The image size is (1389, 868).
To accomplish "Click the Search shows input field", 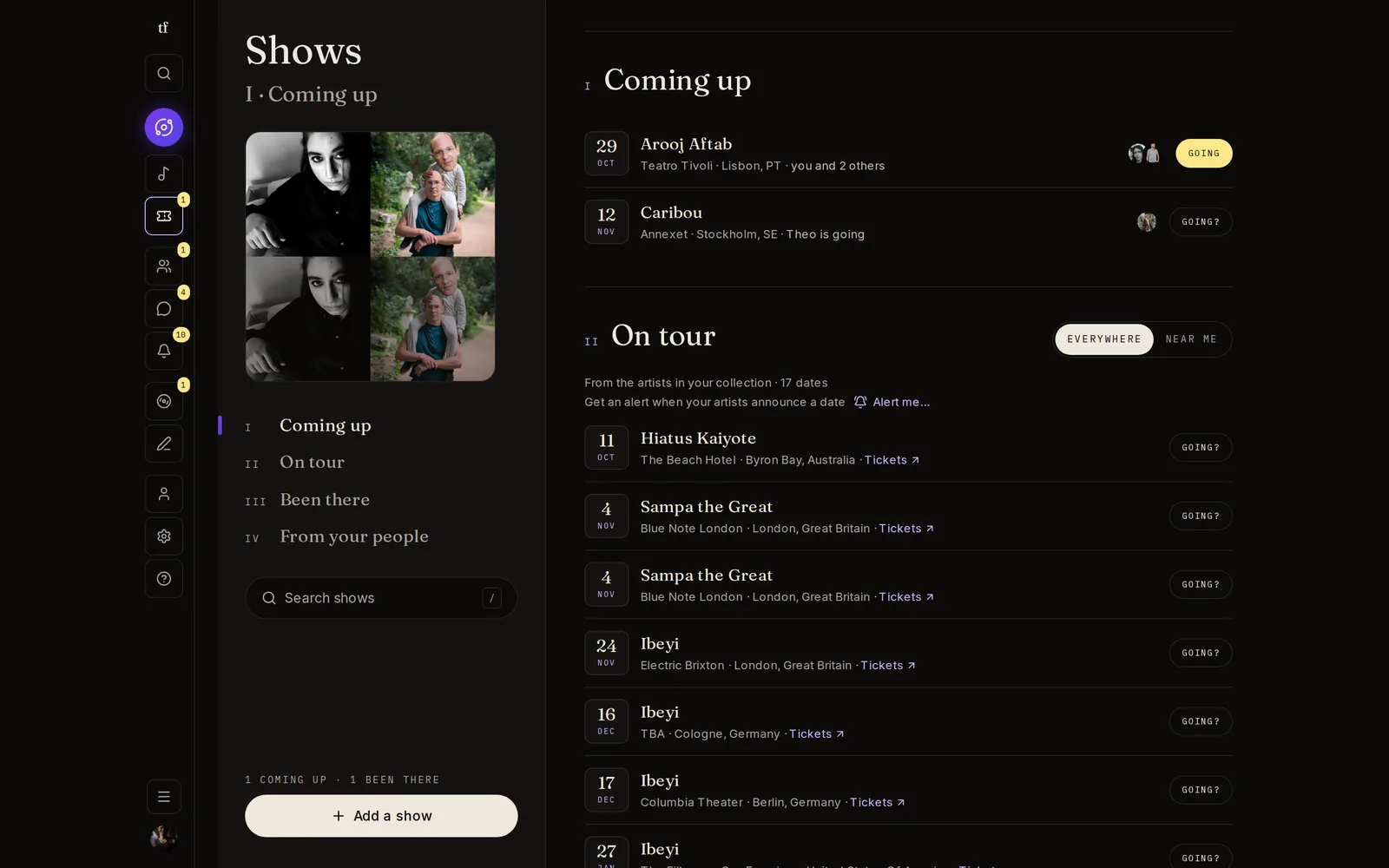I will coord(381,598).
